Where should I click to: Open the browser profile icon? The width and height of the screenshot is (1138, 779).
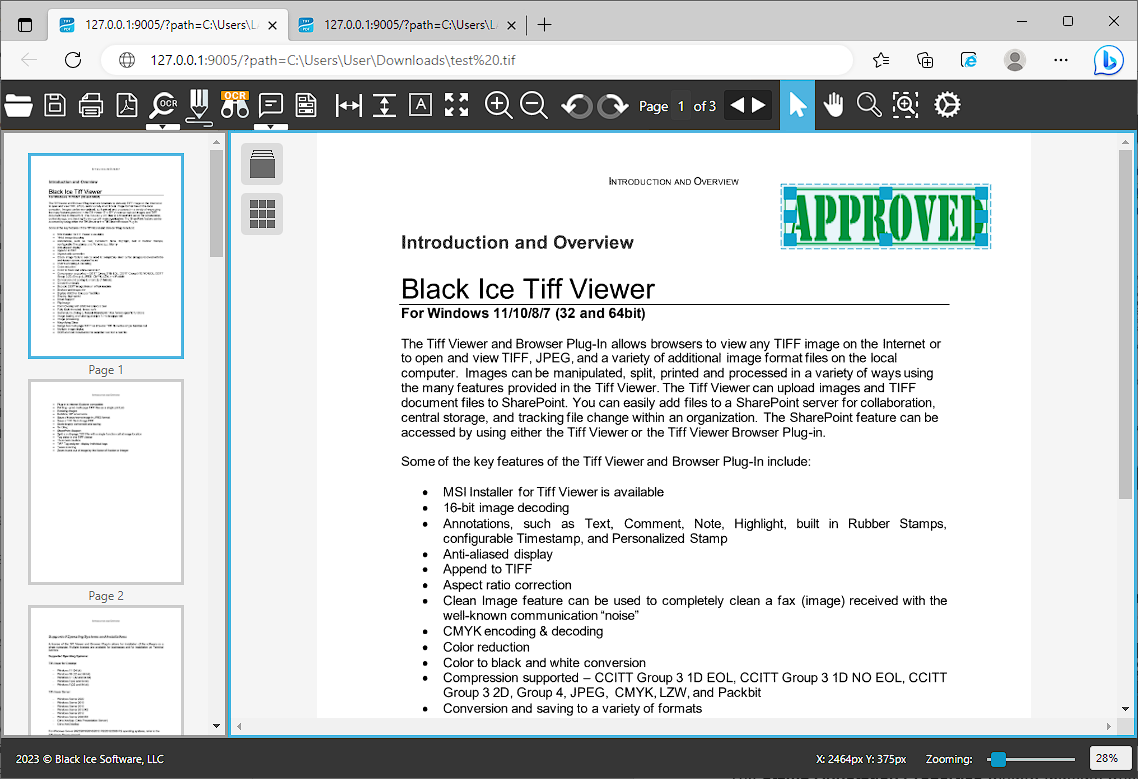pos(1015,60)
